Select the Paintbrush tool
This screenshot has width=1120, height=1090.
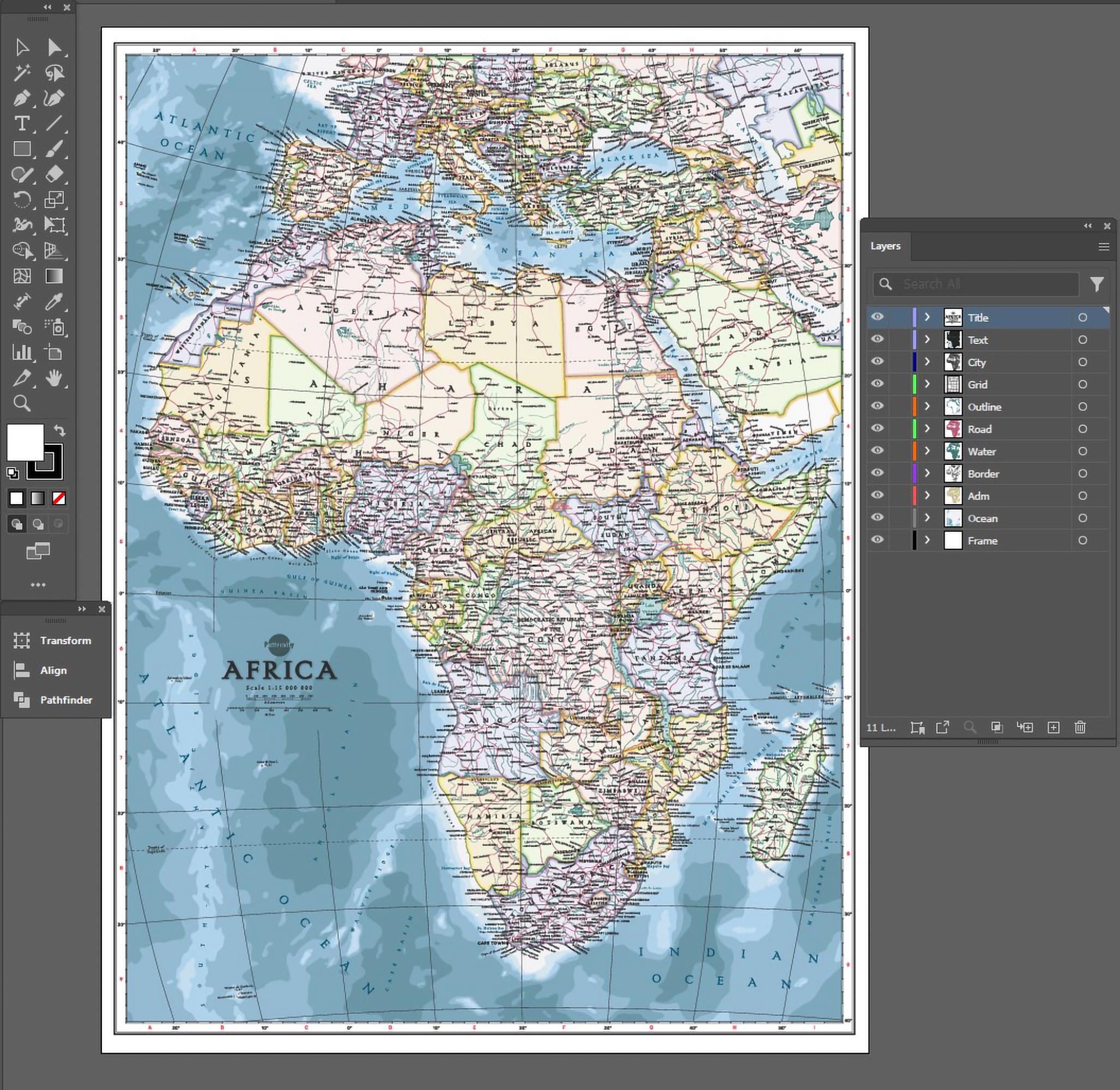[x=55, y=149]
